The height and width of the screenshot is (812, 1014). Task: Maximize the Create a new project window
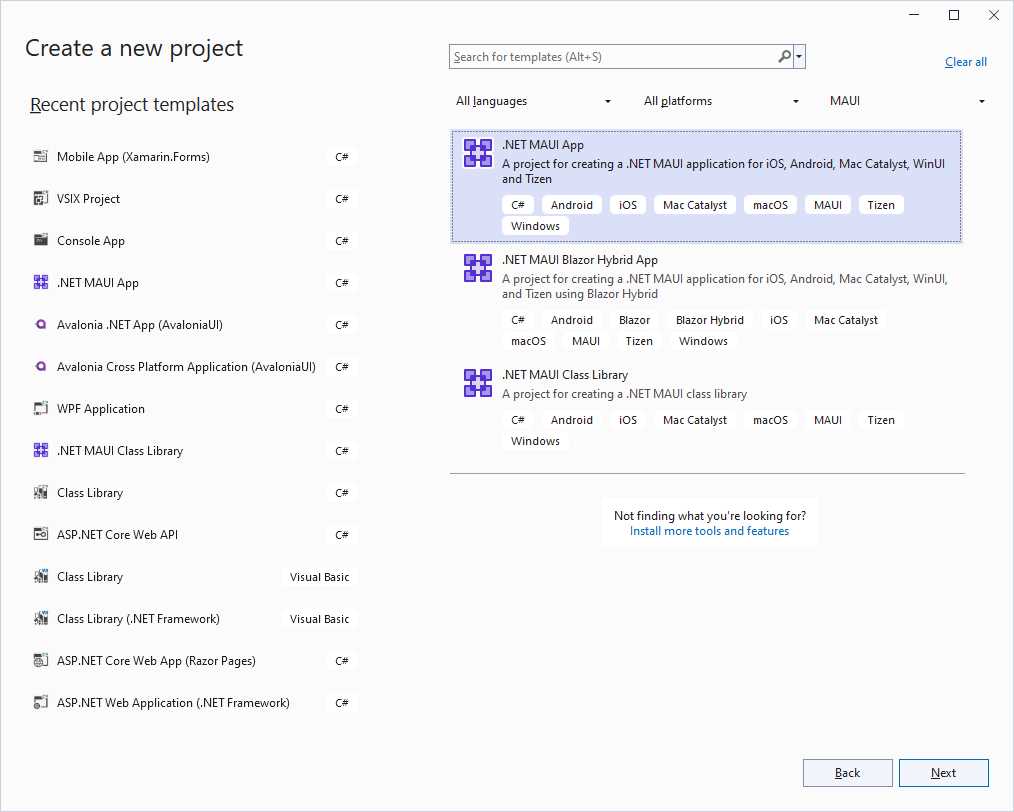click(954, 15)
